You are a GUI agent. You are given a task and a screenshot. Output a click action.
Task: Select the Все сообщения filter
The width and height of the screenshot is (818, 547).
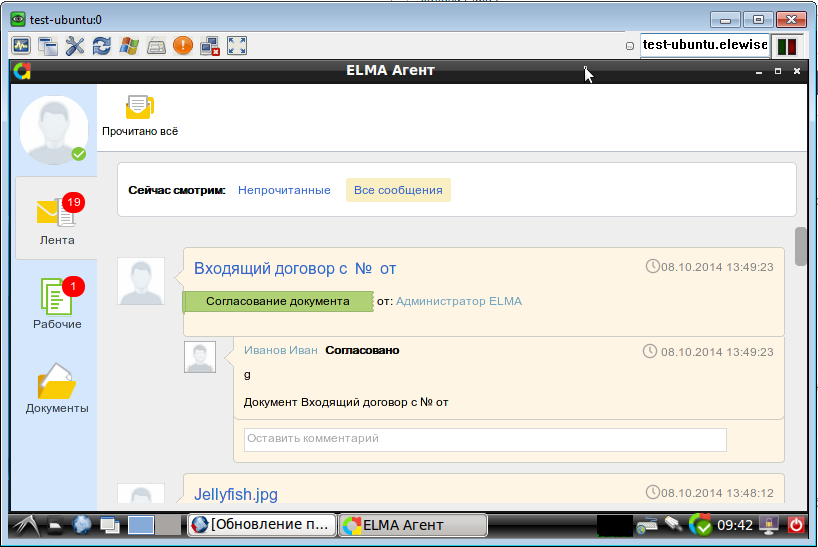pyautogui.click(x=398, y=190)
